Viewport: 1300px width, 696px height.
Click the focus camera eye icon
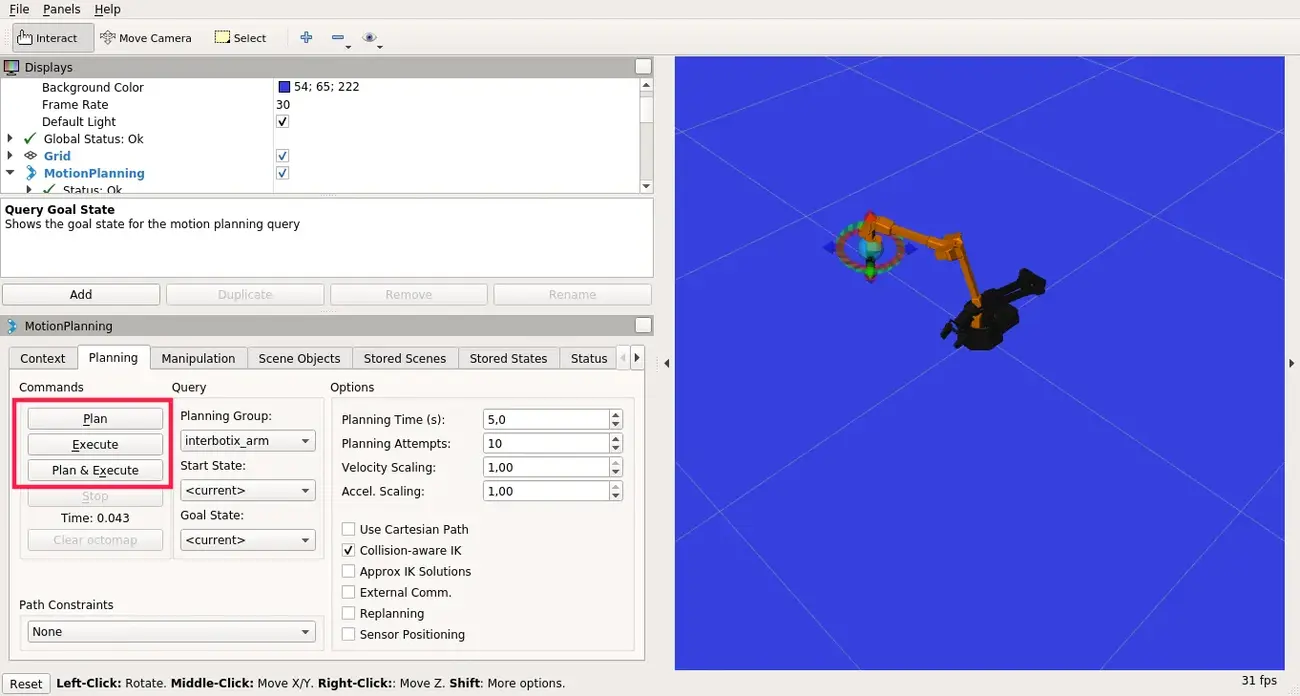369,37
